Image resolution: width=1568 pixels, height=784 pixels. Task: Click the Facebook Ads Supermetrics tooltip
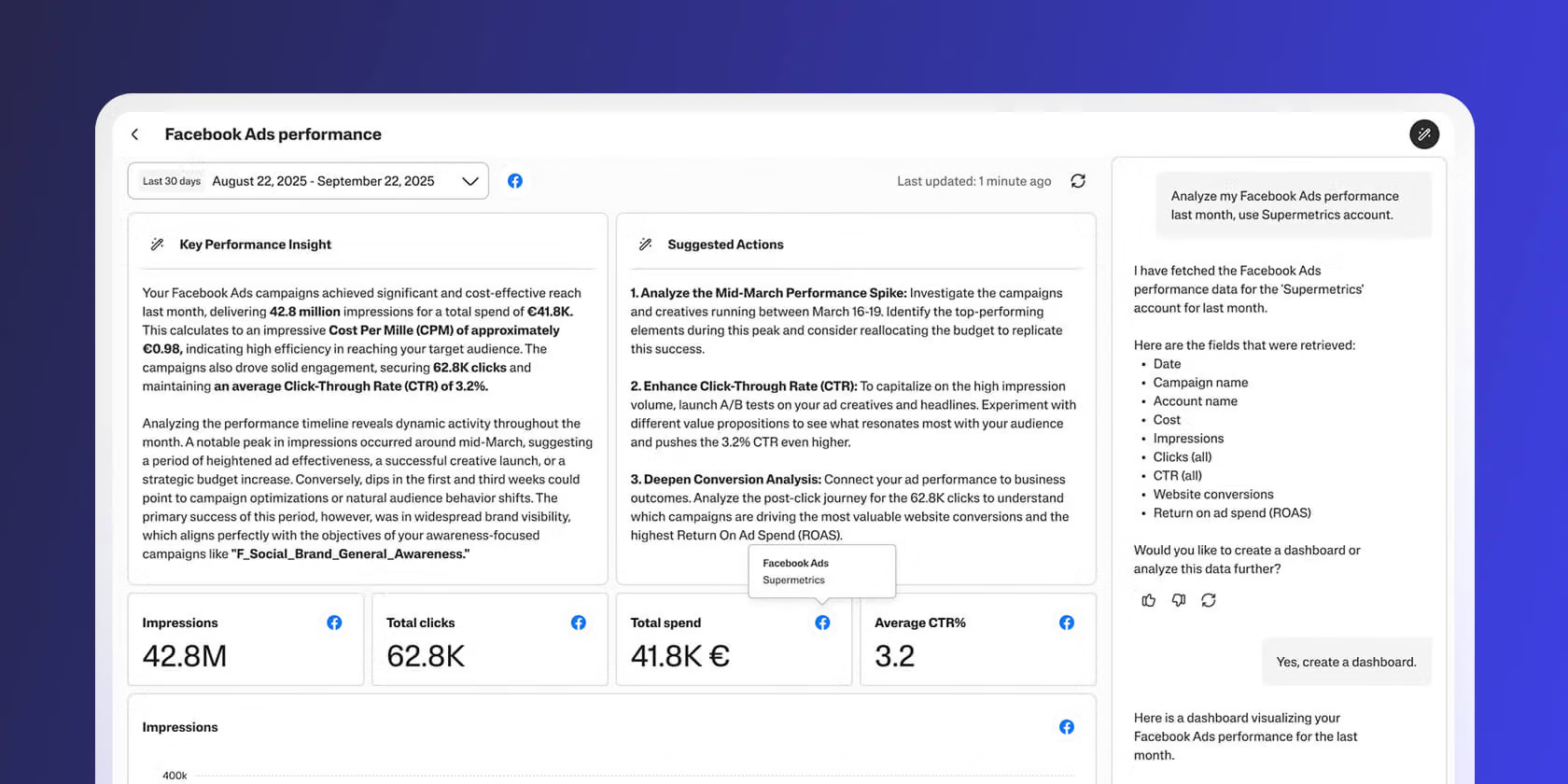(x=822, y=571)
